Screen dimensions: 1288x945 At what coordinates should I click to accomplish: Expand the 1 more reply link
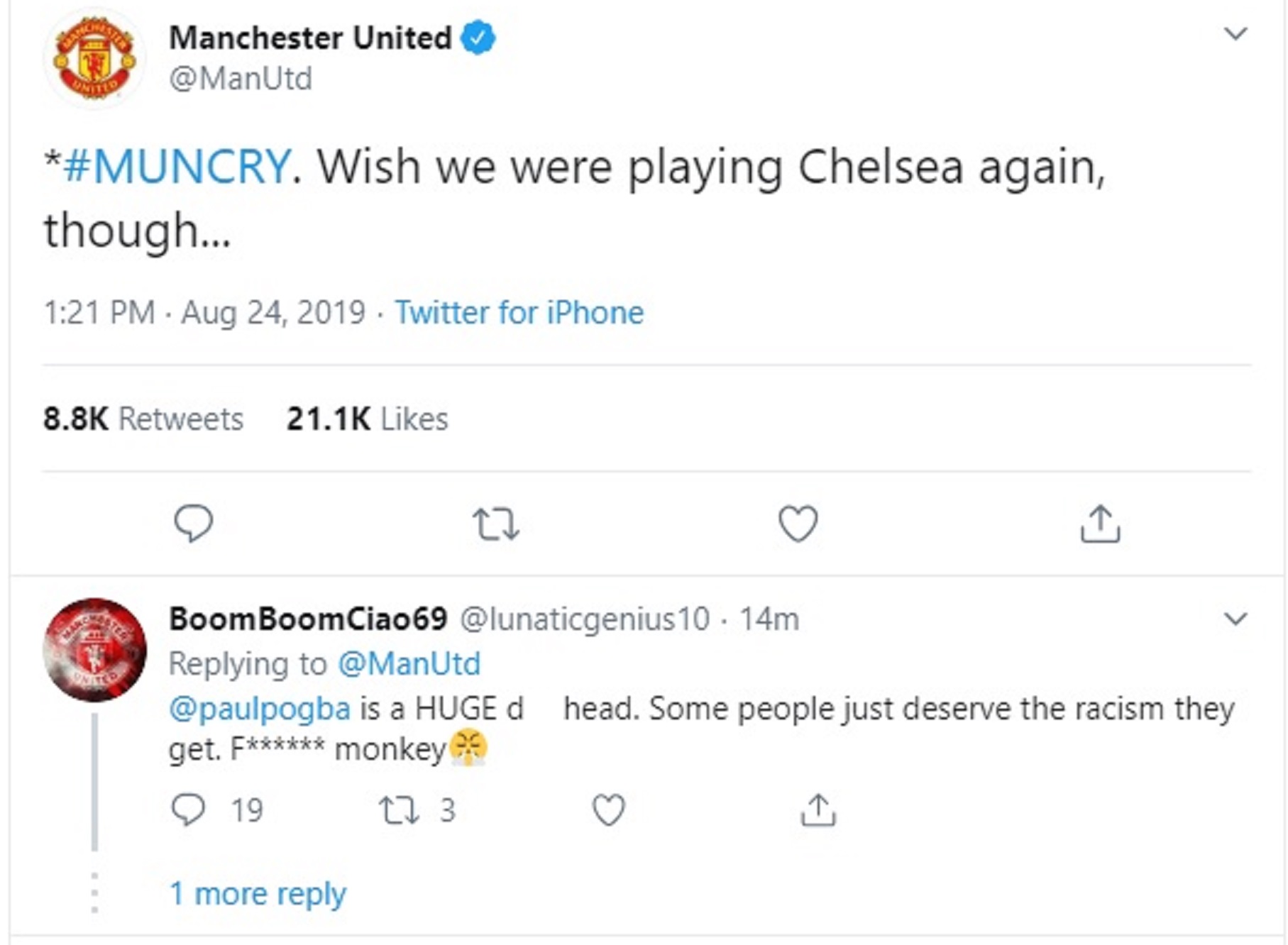click(258, 893)
